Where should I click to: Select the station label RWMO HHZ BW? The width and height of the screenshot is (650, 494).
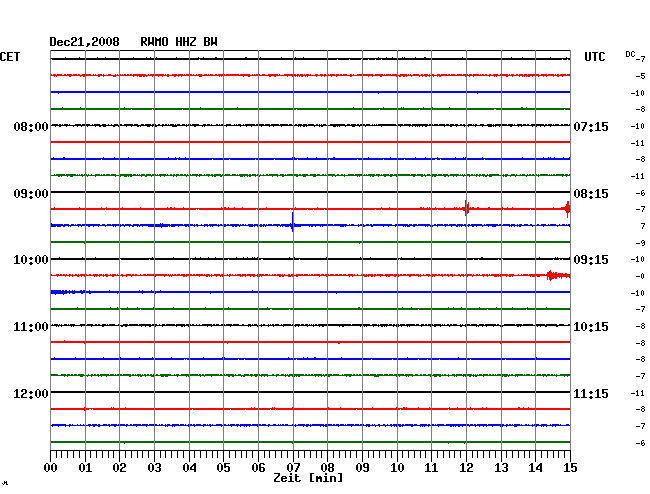tap(179, 42)
